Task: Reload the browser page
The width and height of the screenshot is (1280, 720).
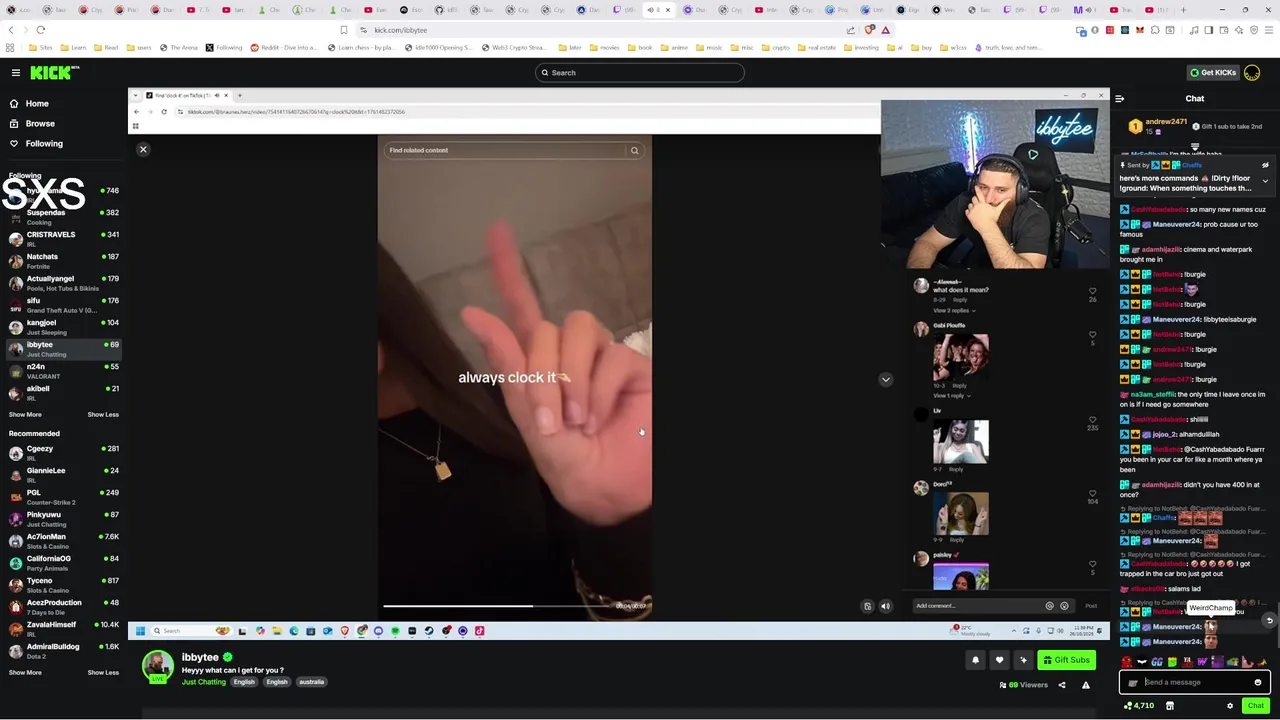Action: click(x=40, y=30)
